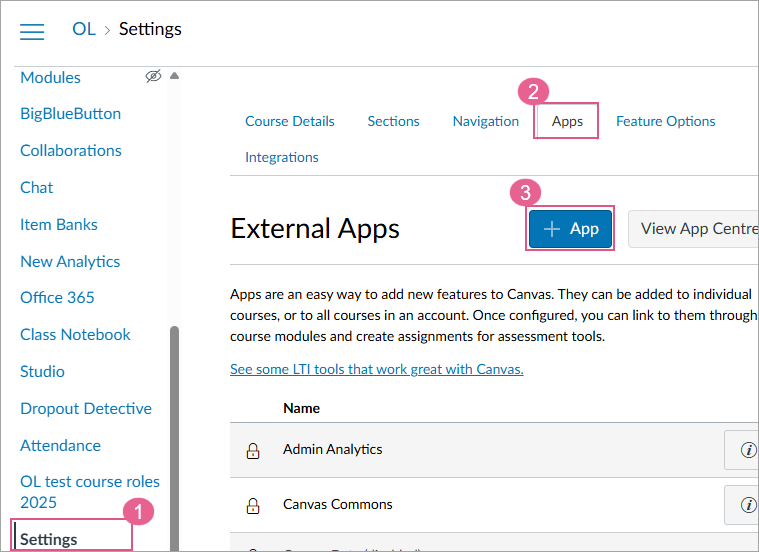Open BigBlueButton in the course menu
This screenshot has height=552, width=759.
tap(71, 114)
